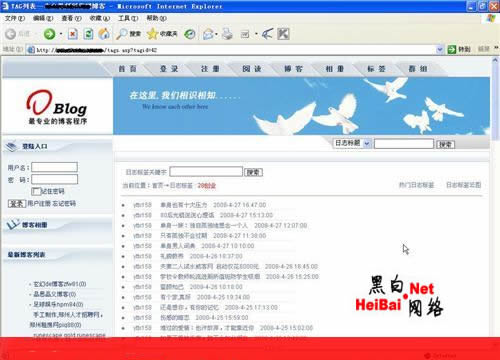Open the 编辑 (Edit) menu
The image size is (500, 360).
point(43,18)
